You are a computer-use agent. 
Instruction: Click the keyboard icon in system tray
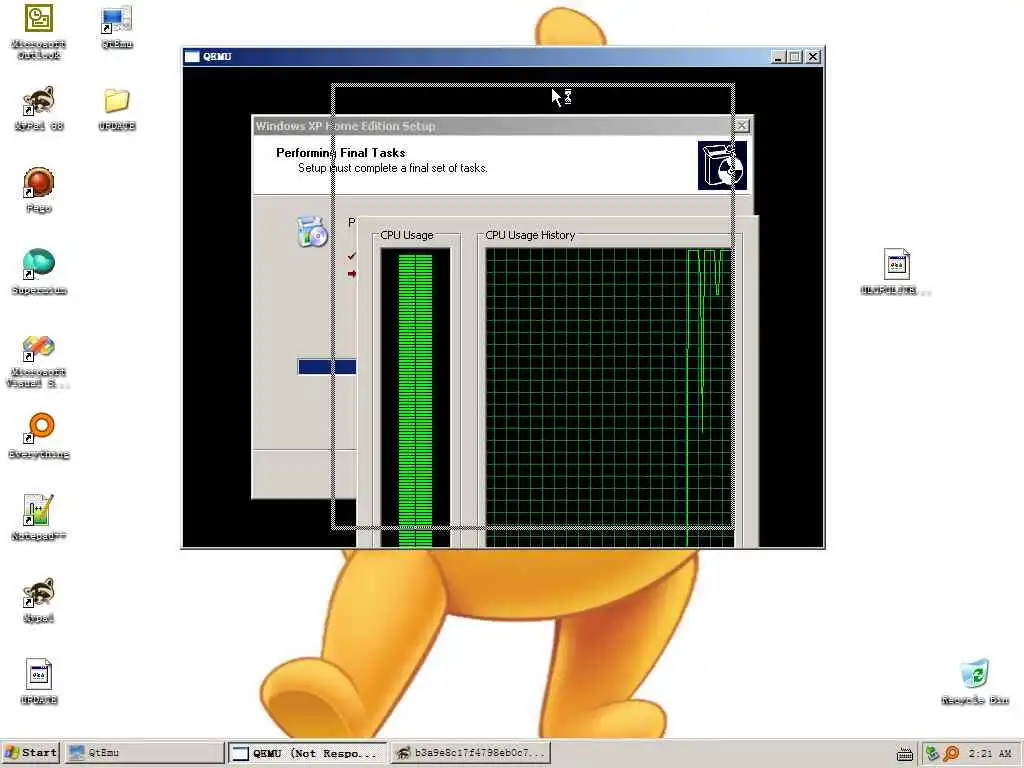pyautogui.click(x=904, y=754)
